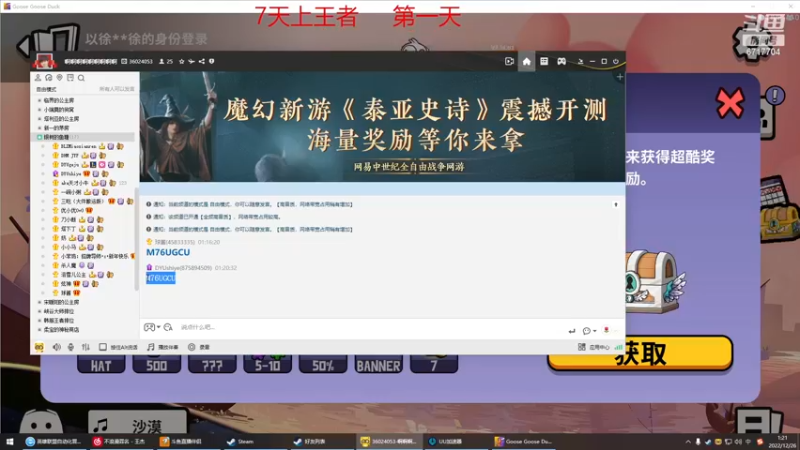Viewport: 800px width, 450px height.
Task: Click the font style icon in chat input
Action: coord(168,327)
